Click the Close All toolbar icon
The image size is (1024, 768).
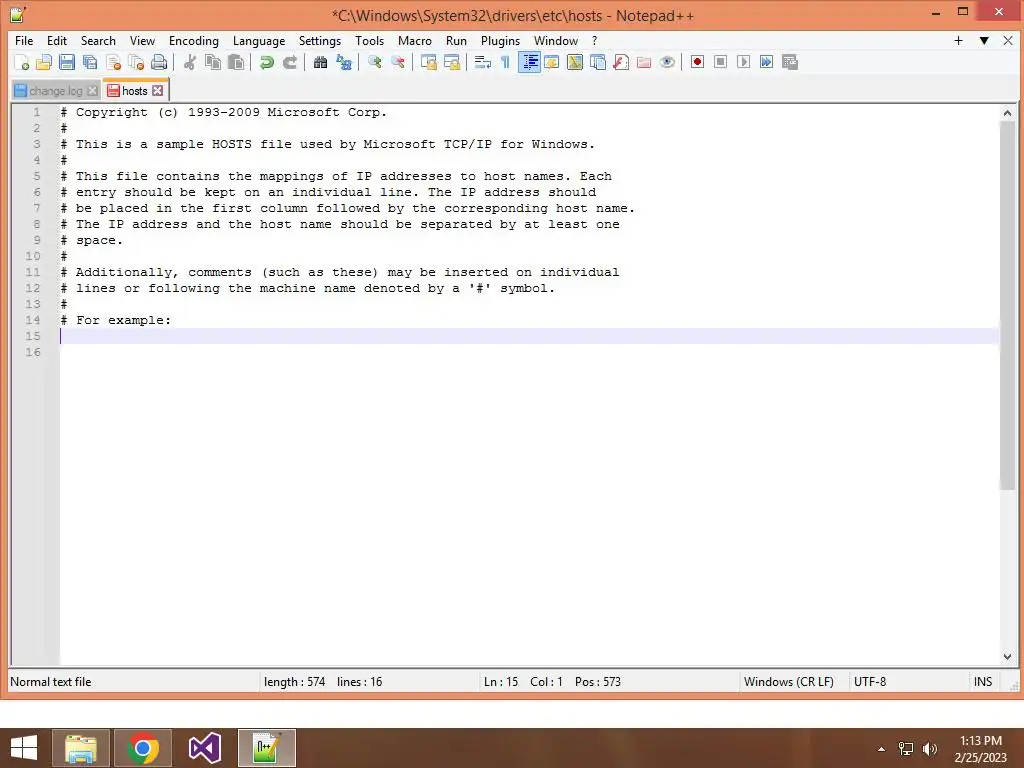tap(136, 62)
